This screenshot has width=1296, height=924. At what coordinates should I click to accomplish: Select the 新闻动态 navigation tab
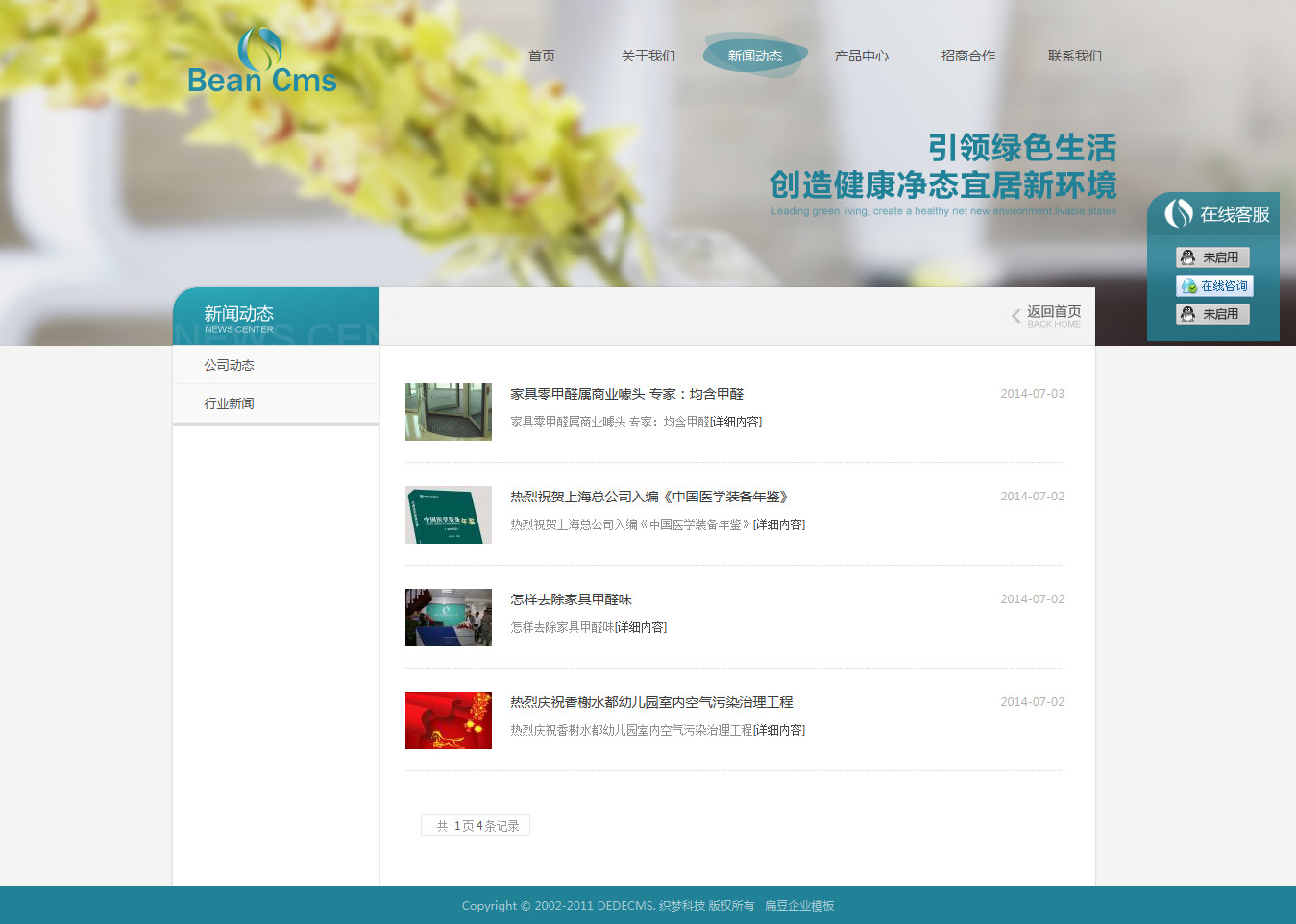755,56
